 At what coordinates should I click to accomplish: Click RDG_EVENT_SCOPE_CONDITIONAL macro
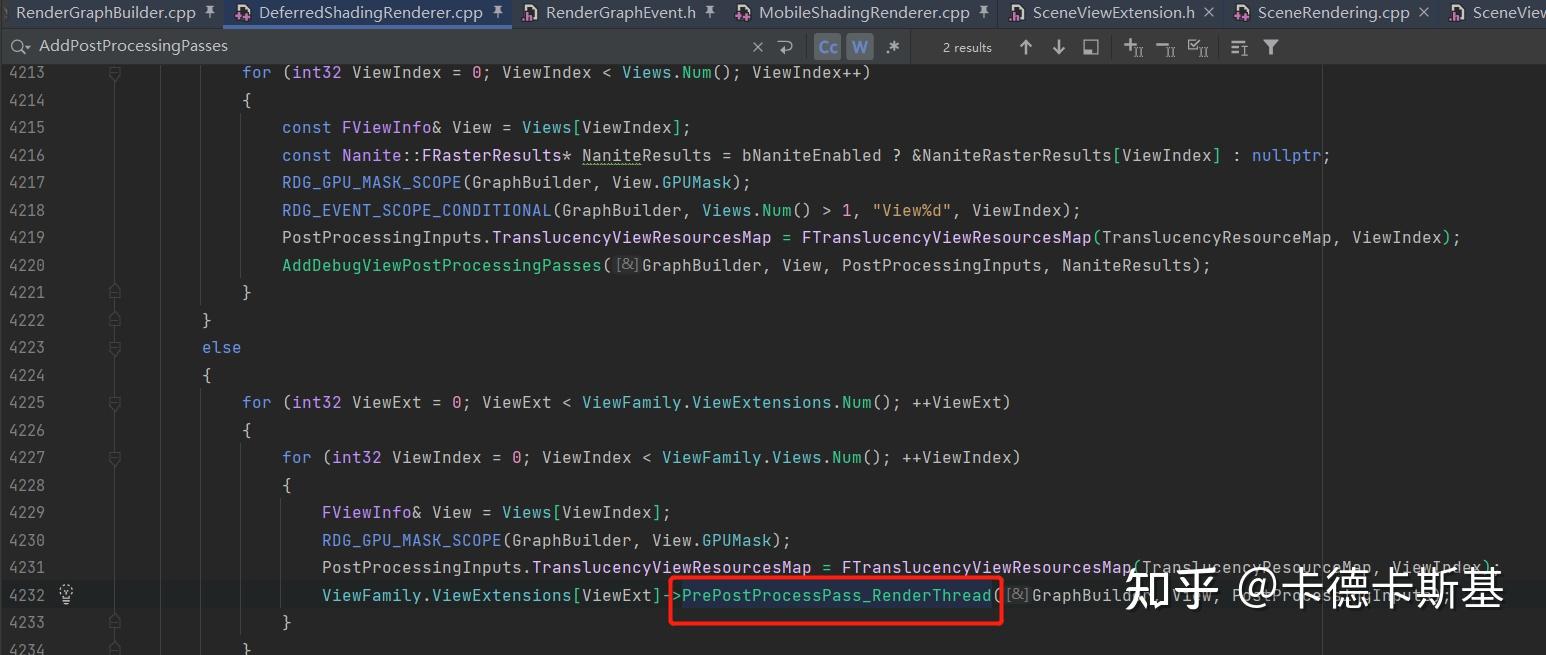tap(417, 210)
